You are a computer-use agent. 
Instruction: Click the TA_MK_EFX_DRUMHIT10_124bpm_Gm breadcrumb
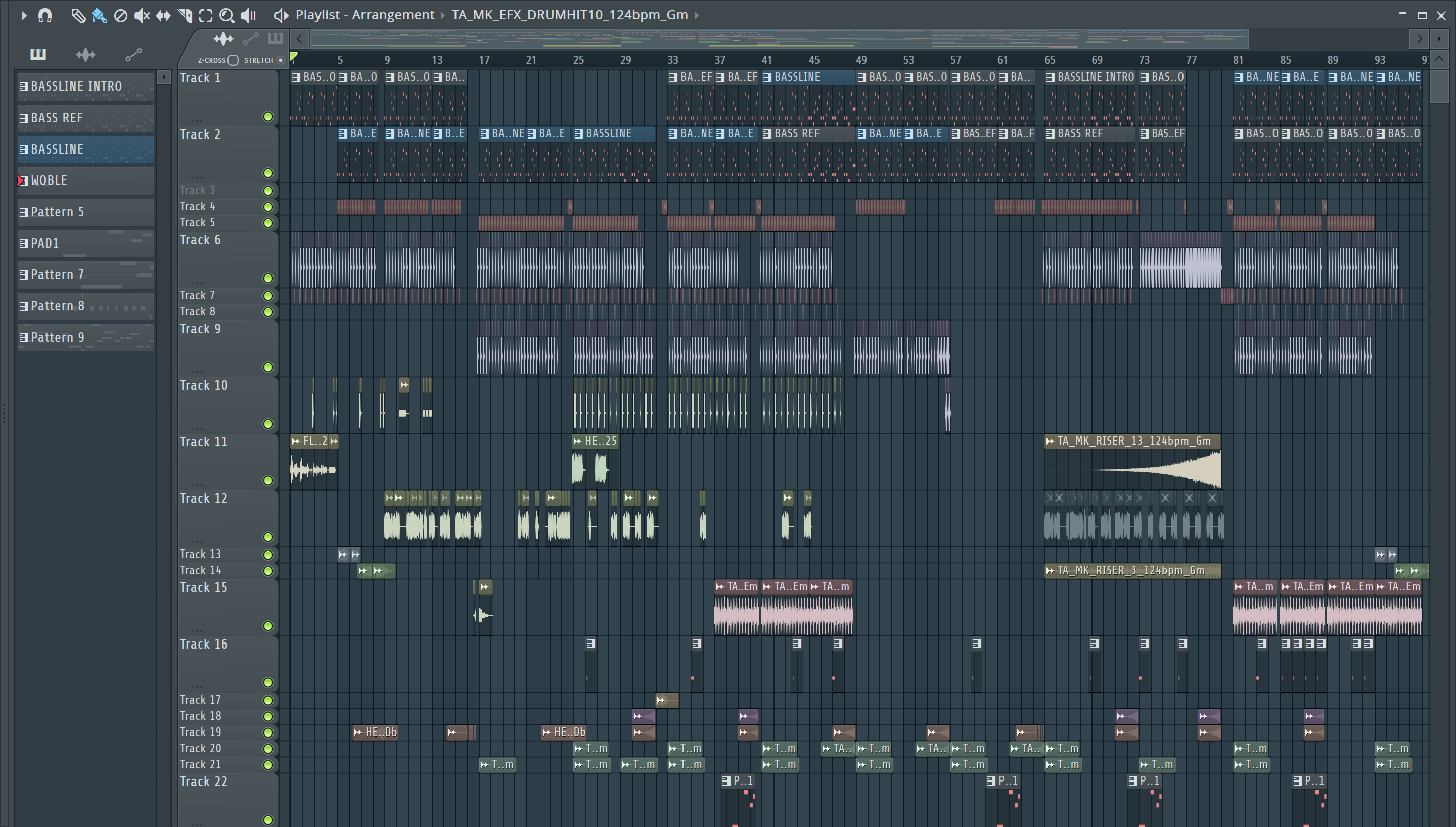[570, 15]
